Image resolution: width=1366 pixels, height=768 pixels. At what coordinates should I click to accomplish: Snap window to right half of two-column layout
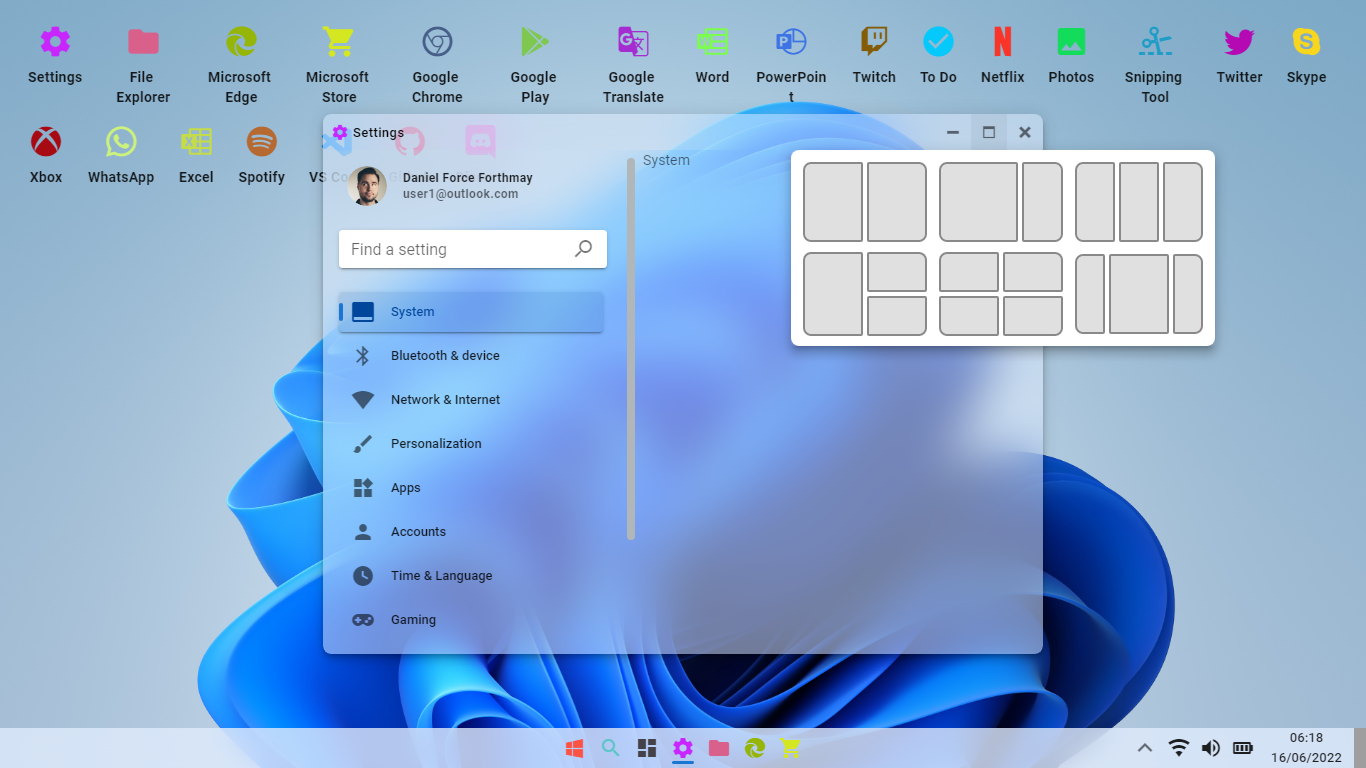click(x=897, y=202)
